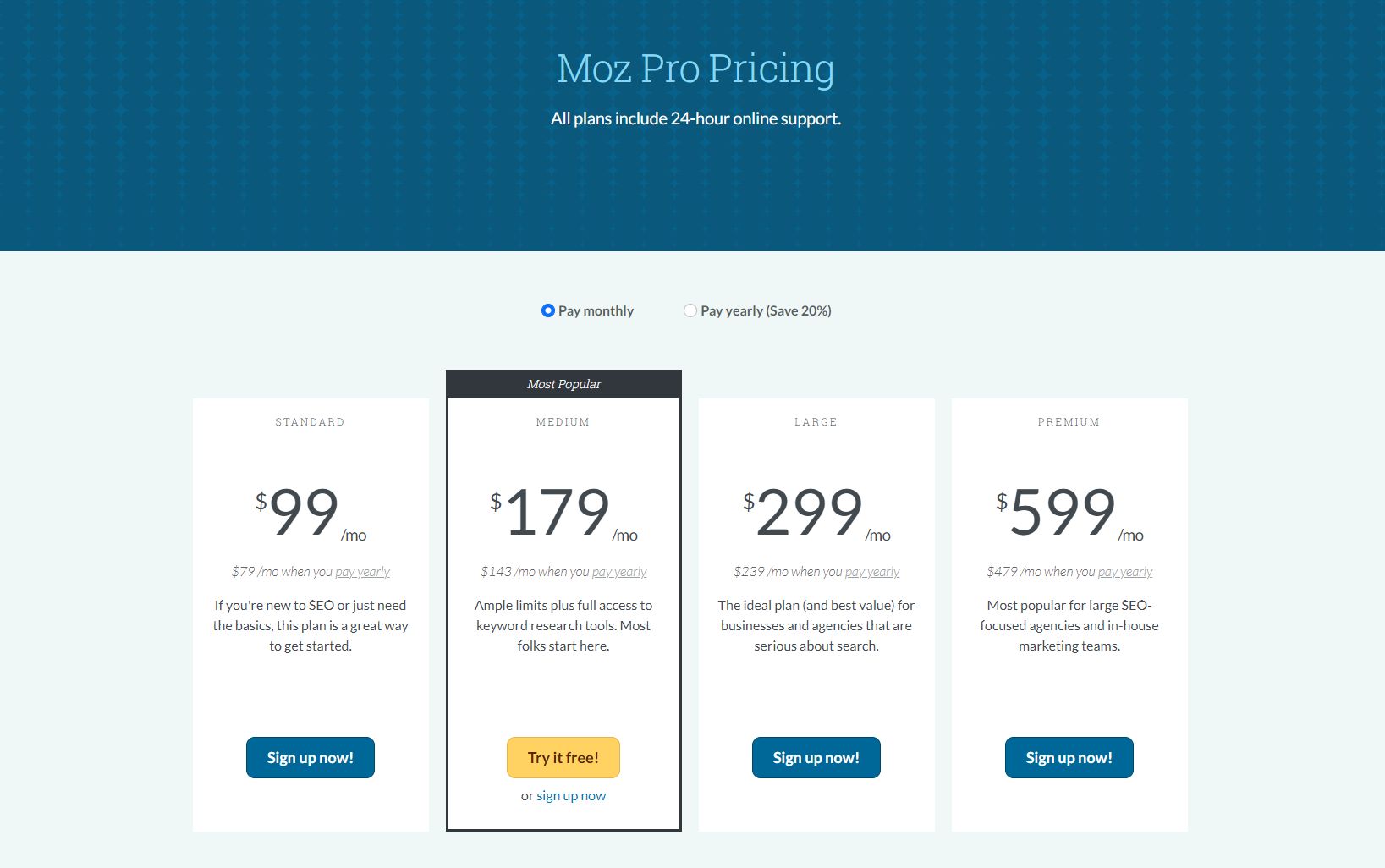The height and width of the screenshot is (868, 1385).
Task: Click the $179 price on Medium plan
Action: (x=557, y=511)
